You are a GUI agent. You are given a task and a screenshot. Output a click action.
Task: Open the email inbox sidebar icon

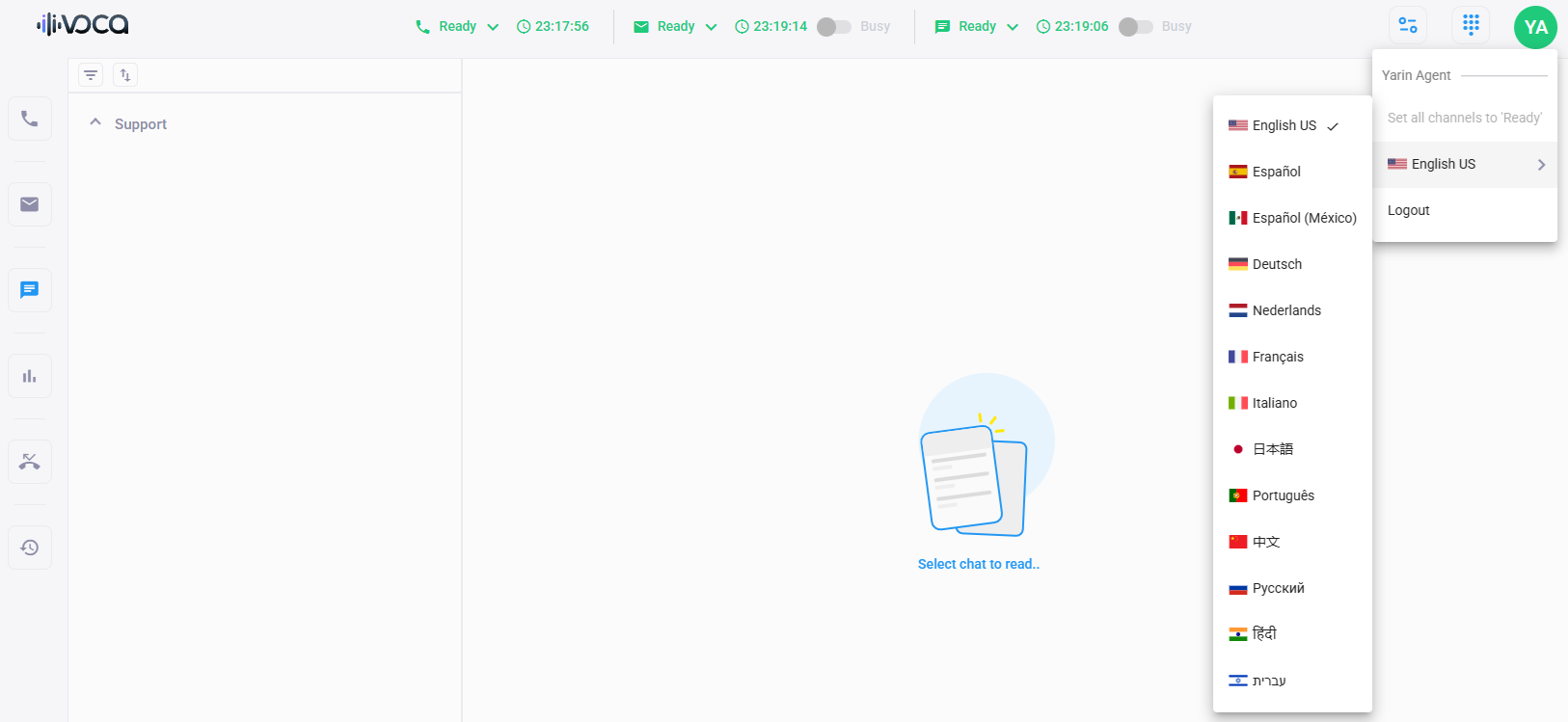point(30,204)
